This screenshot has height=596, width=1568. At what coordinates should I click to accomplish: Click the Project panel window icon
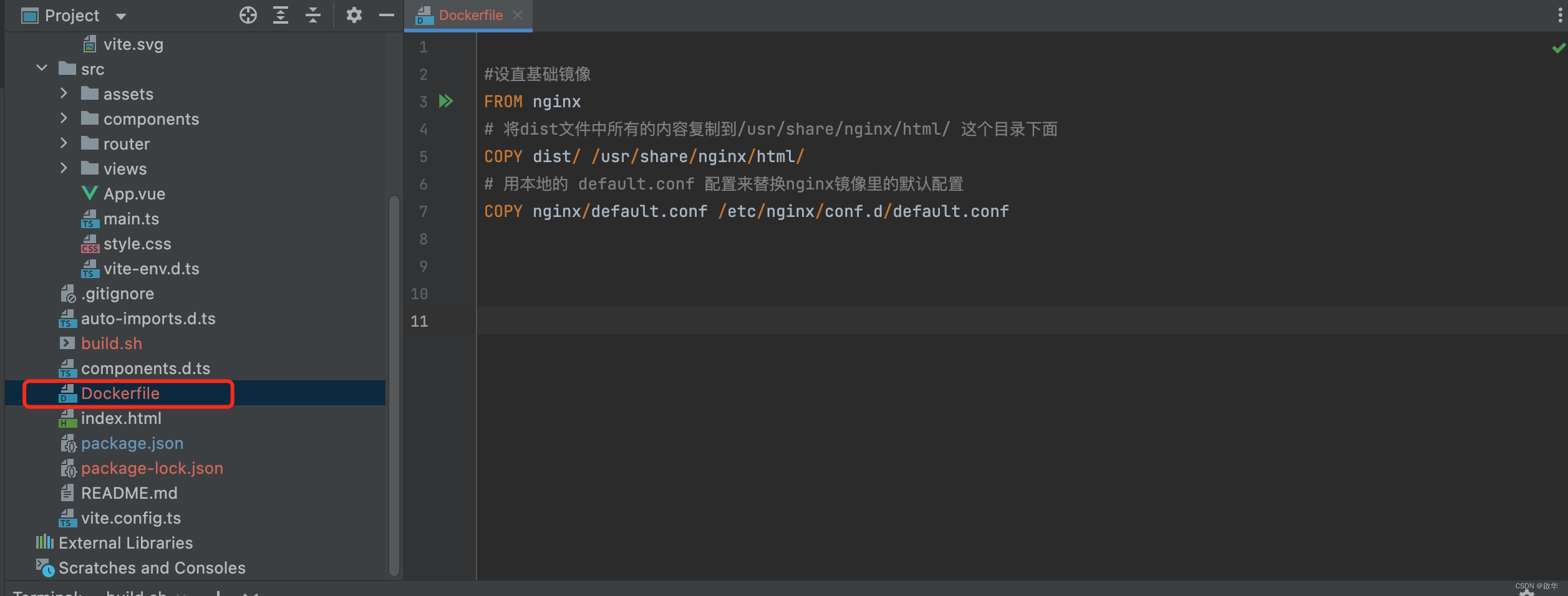30,16
